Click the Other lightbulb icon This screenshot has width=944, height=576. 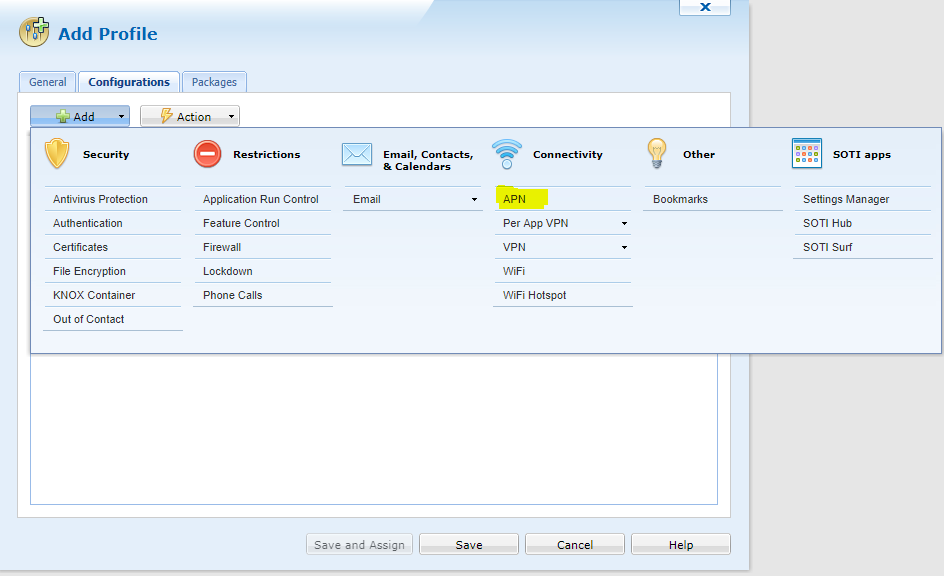pyautogui.click(x=657, y=153)
